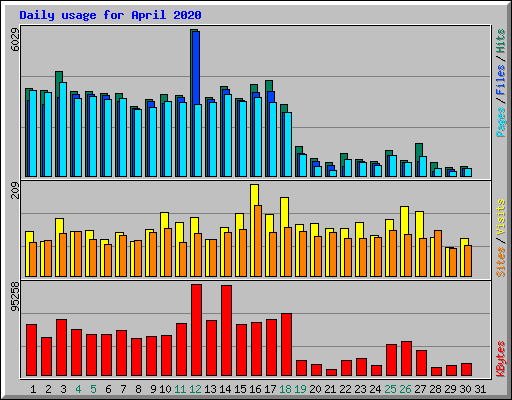512x400 pixels.
Task: Click day label 1 on the x-axis
Action: tap(33, 389)
